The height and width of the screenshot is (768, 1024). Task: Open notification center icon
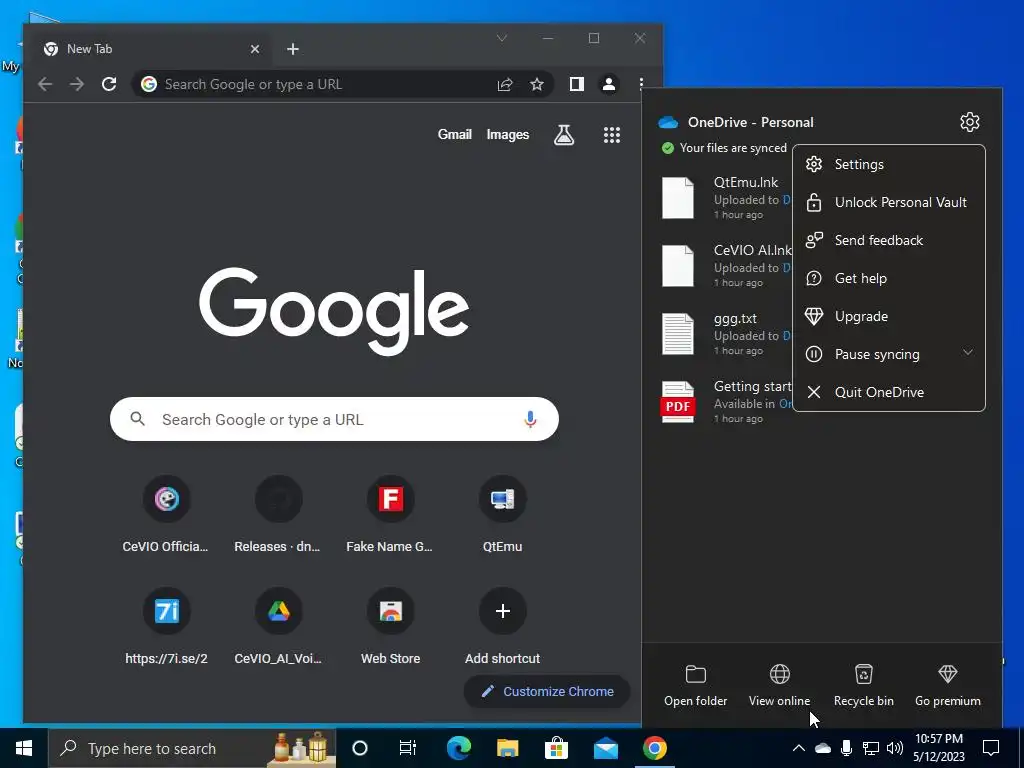click(991, 748)
